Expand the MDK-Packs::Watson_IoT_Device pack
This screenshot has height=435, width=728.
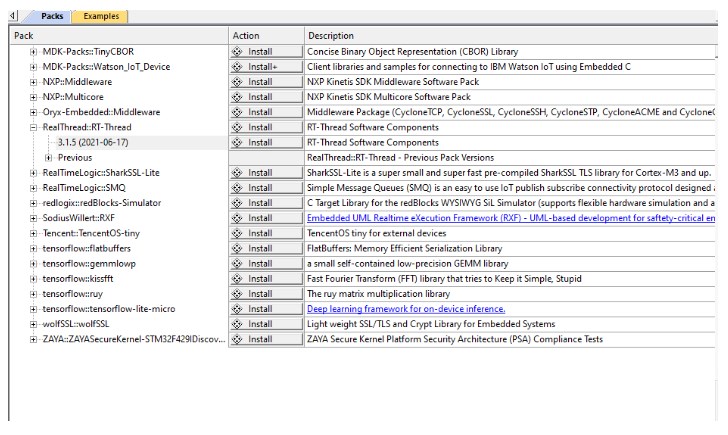click(33, 67)
